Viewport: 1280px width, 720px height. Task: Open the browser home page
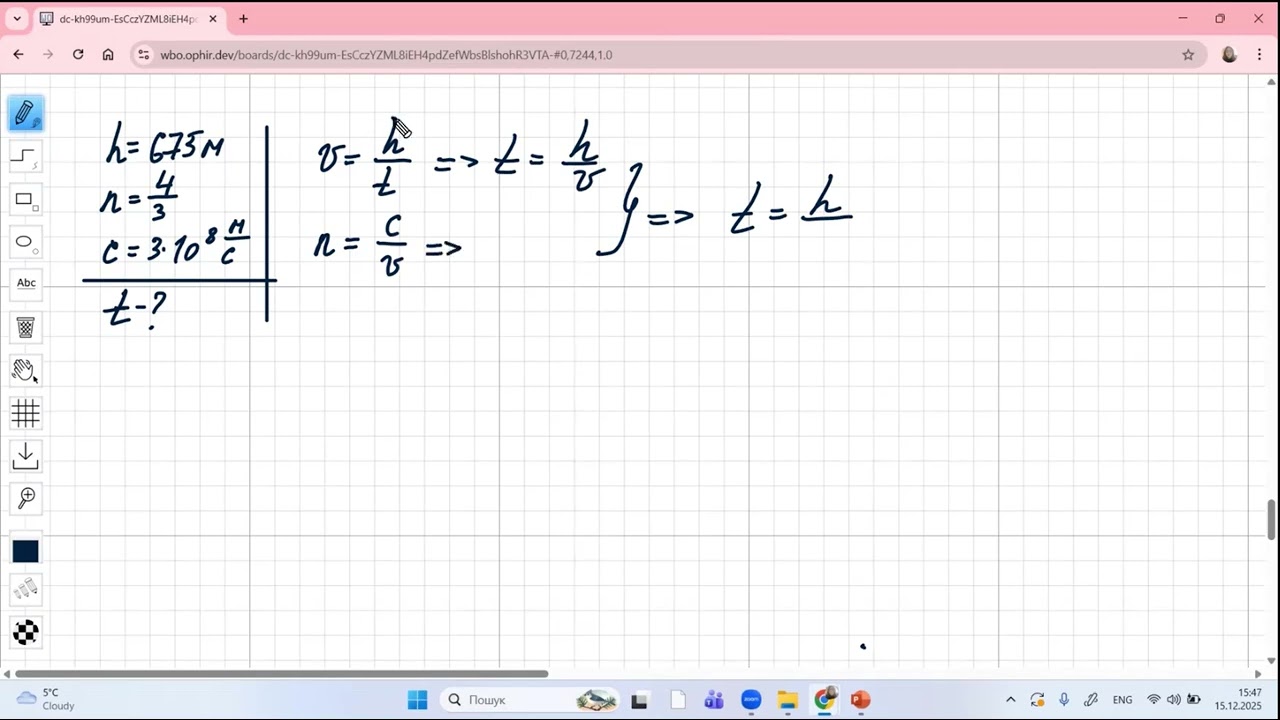(x=108, y=55)
